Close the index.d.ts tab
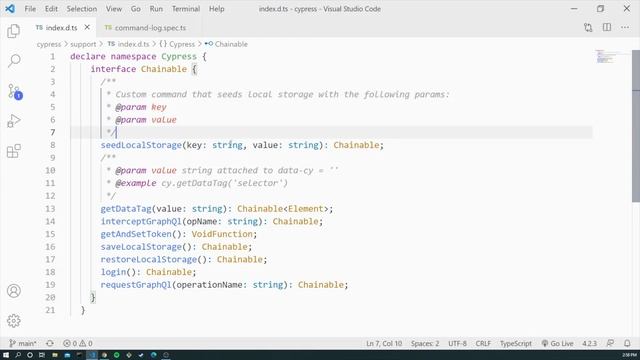The image size is (640, 360). (87, 27)
